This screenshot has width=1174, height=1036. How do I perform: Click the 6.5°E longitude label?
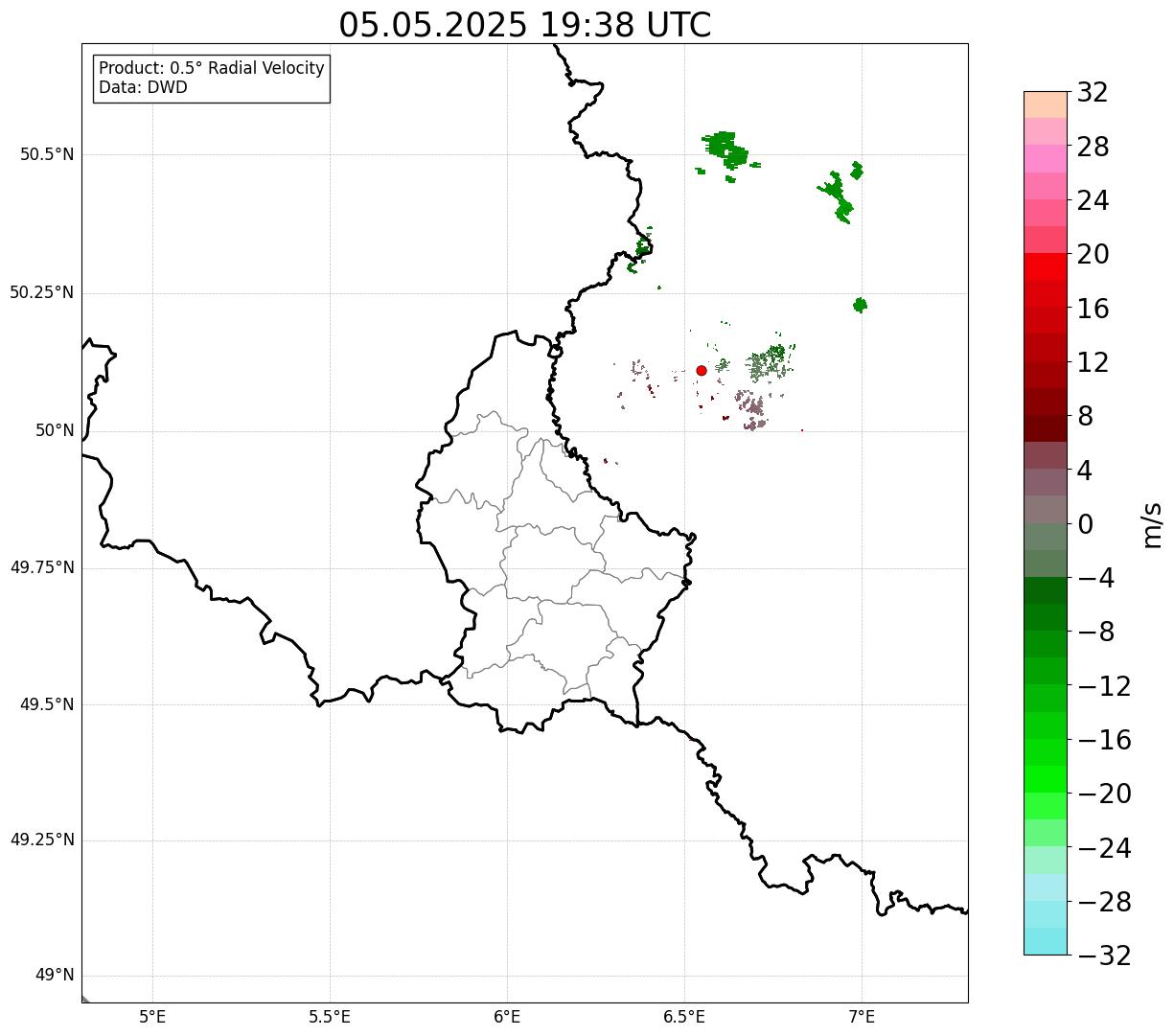tap(684, 1016)
